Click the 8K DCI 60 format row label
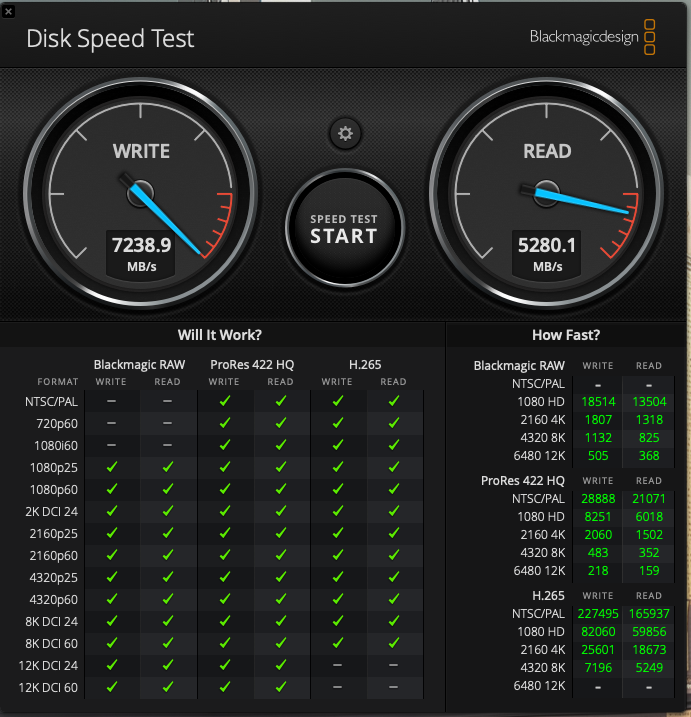Viewport: 691px width, 717px height. [51, 643]
